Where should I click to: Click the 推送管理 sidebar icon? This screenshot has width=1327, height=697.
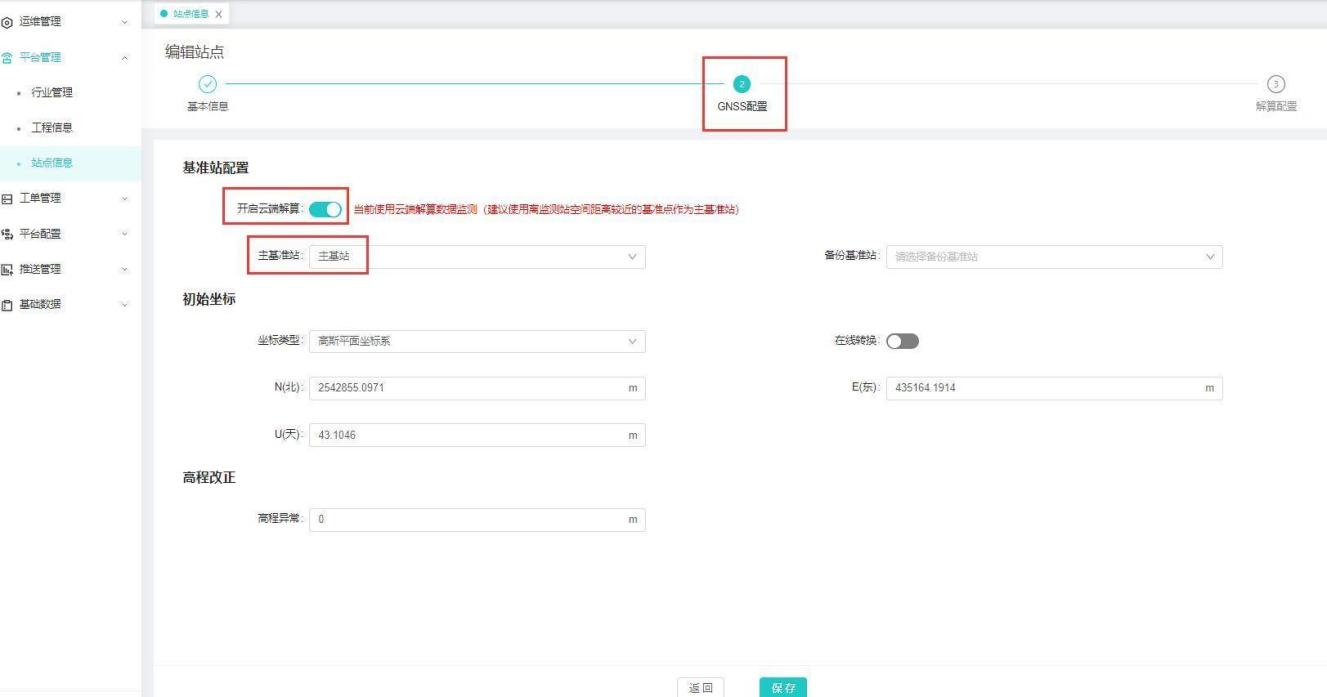(x=8, y=269)
